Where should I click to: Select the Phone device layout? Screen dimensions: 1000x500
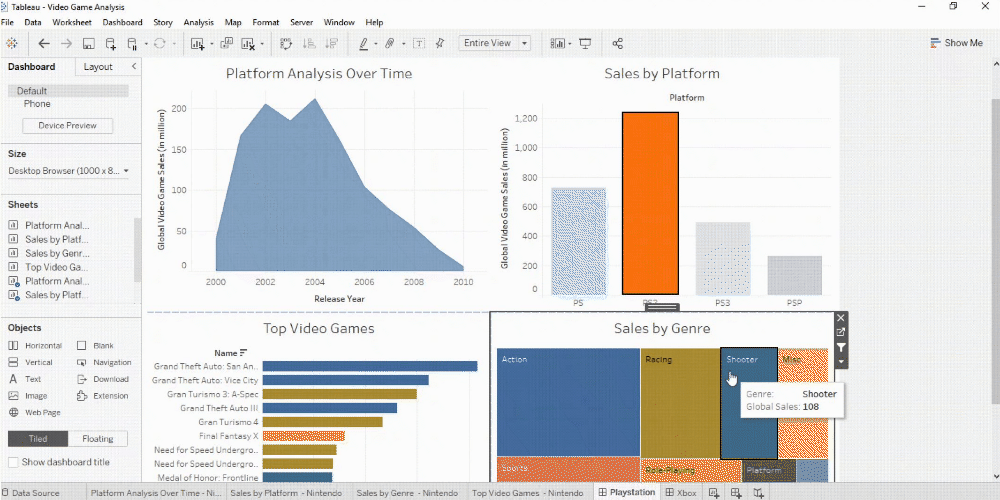click(x=37, y=103)
